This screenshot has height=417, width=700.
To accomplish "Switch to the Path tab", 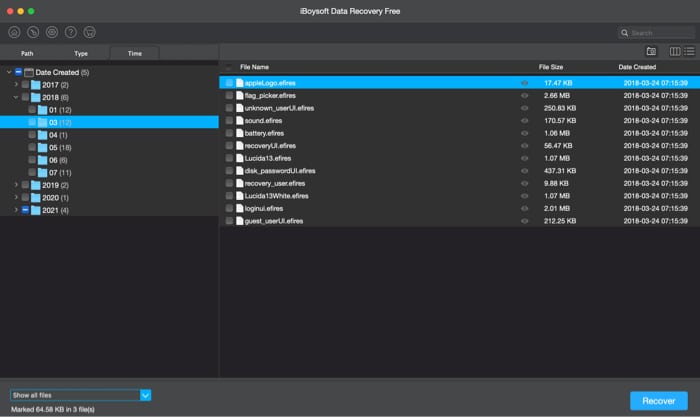I will tap(27, 54).
